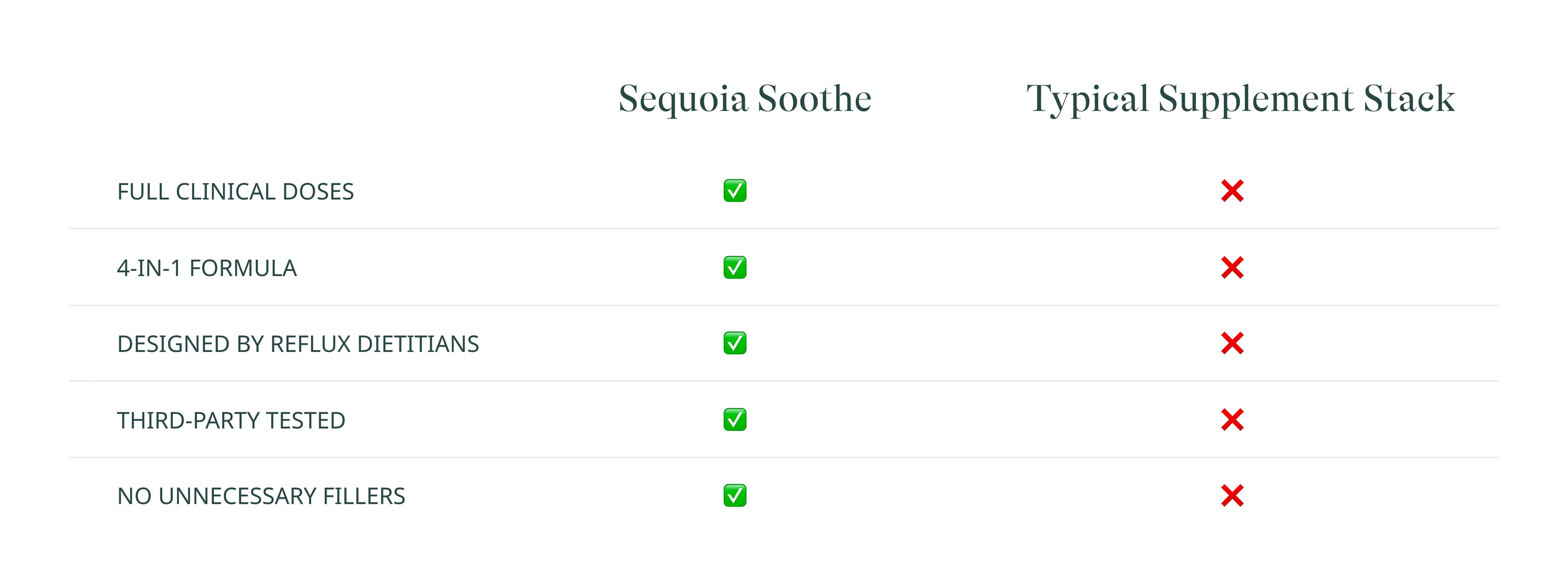The width and height of the screenshot is (1568, 588).
Task: Click the 4-in-1 Formula label
Action: (x=206, y=269)
